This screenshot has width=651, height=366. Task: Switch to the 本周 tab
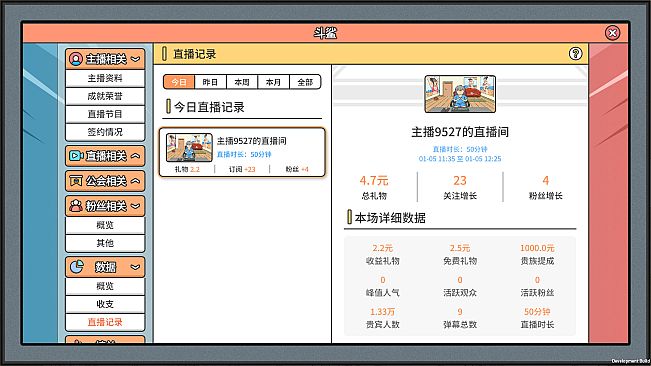[242, 82]
